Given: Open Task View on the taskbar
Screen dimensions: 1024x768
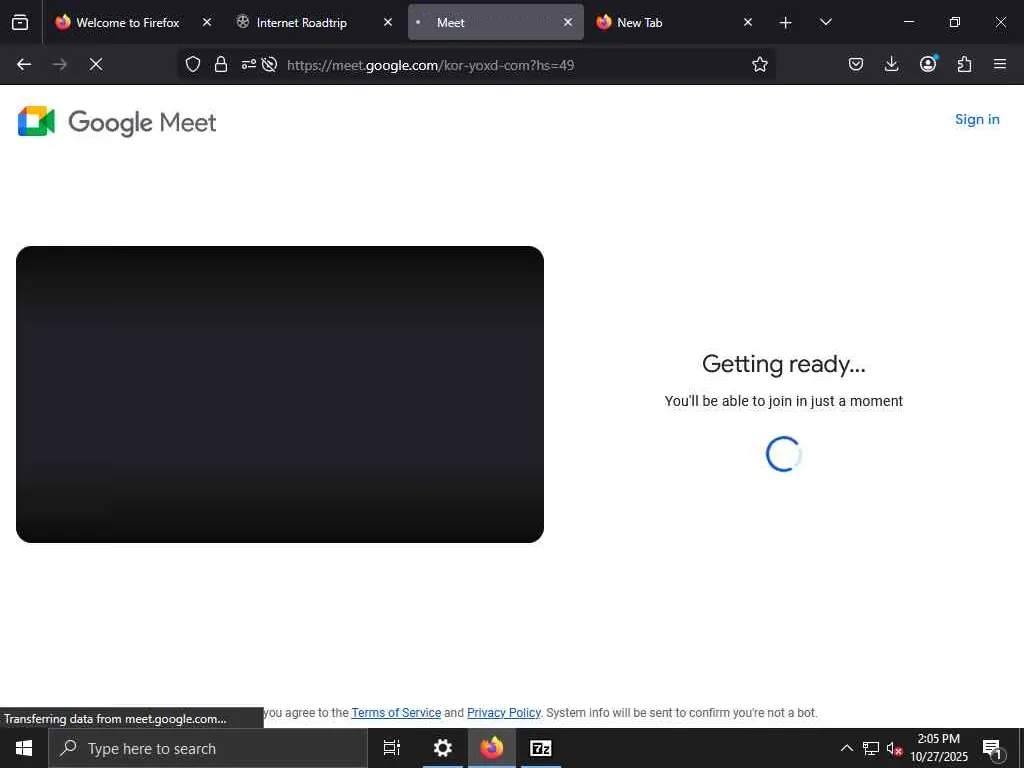Looking at the screenshot, I should pos(392,748).
